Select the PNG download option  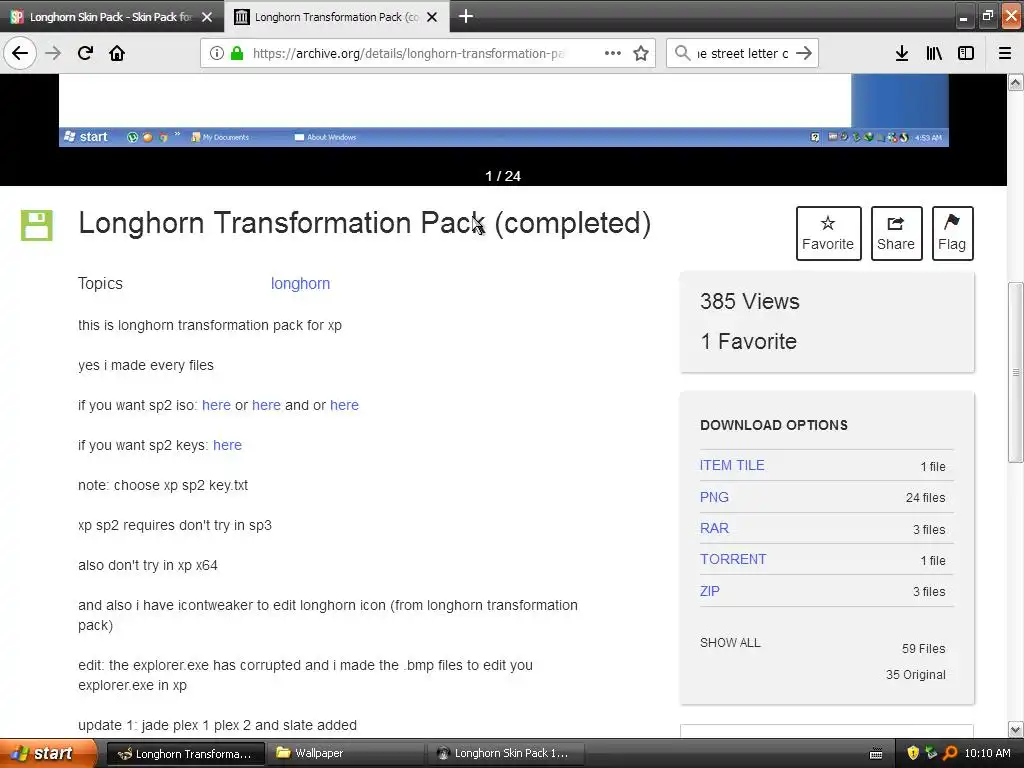pos(714,497)
